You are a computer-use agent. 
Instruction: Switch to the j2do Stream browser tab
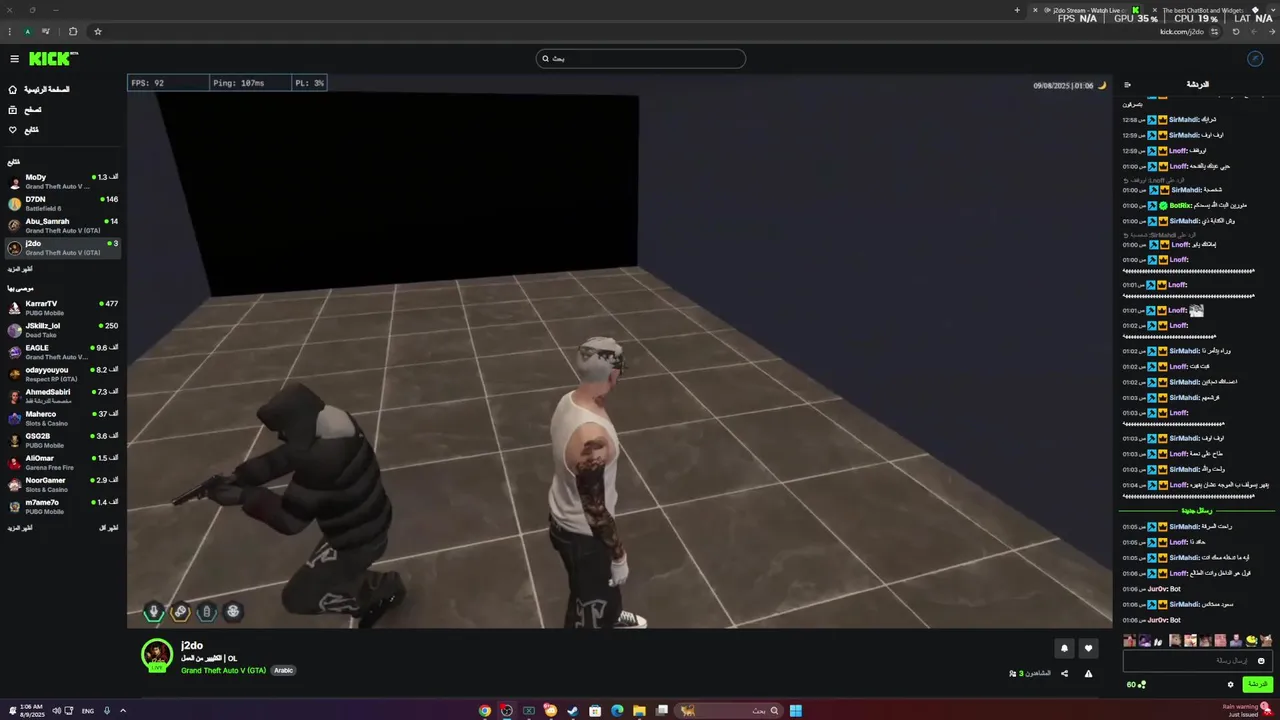click(x=1087, y=10)
